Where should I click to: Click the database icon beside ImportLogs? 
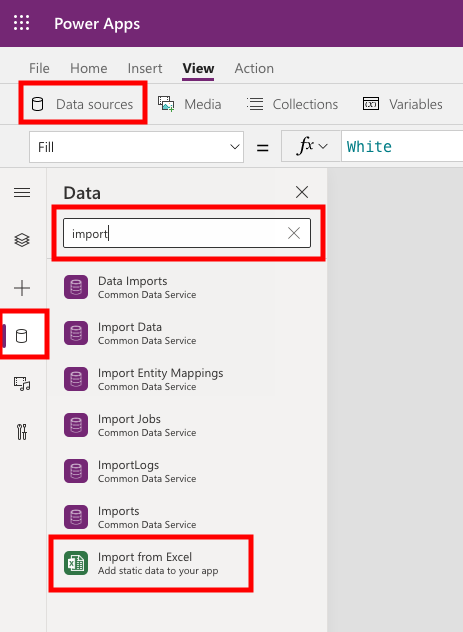pos(76,471)
